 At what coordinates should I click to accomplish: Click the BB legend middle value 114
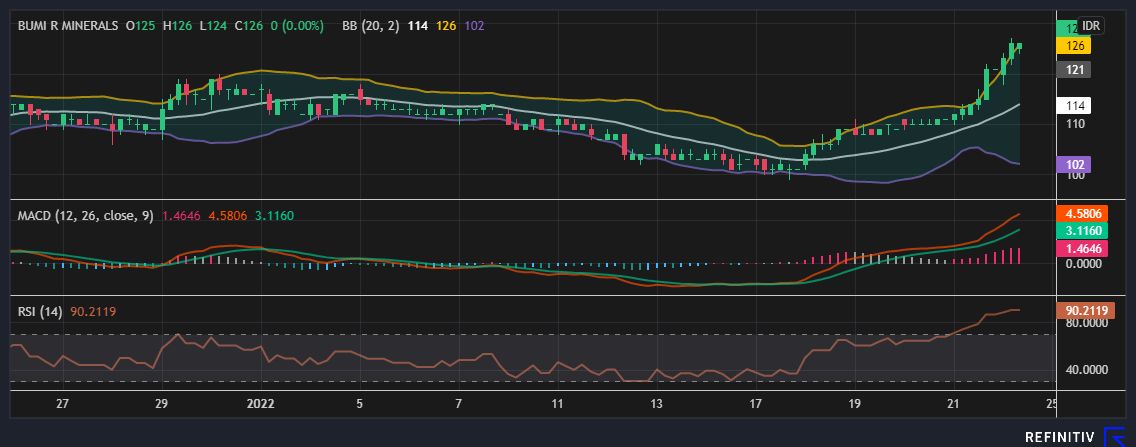[x=417, y=25]
